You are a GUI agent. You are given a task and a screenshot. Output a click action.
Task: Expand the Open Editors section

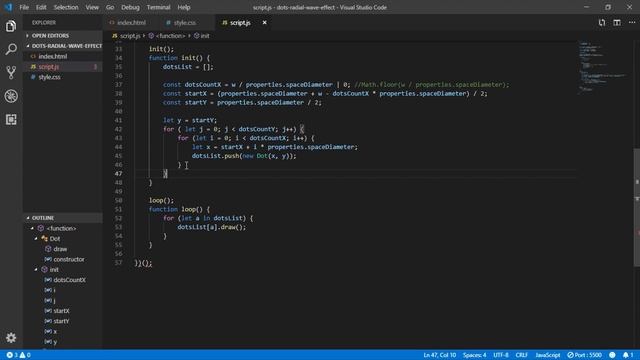[62, 36]
